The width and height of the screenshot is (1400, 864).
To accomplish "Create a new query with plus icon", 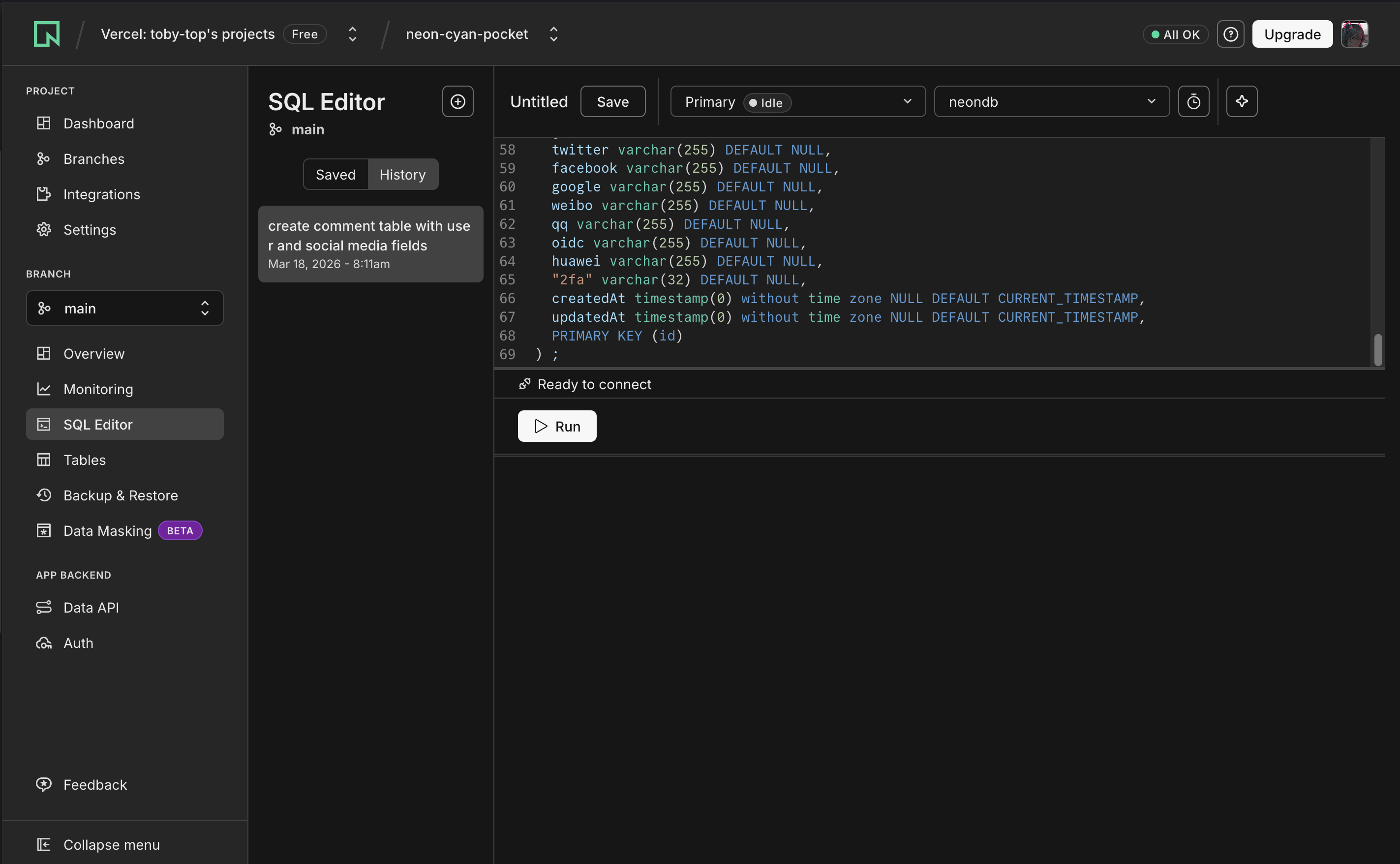I will click(457, 102).
